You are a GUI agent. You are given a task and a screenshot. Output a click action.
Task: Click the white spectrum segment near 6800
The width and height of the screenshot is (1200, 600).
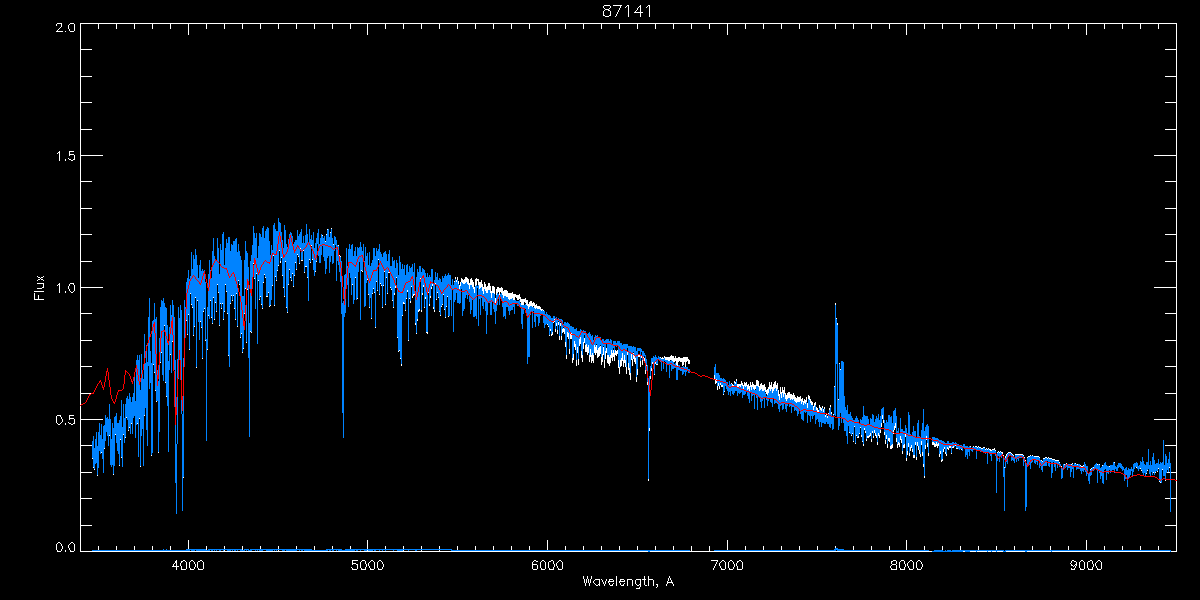coord(674,360)
